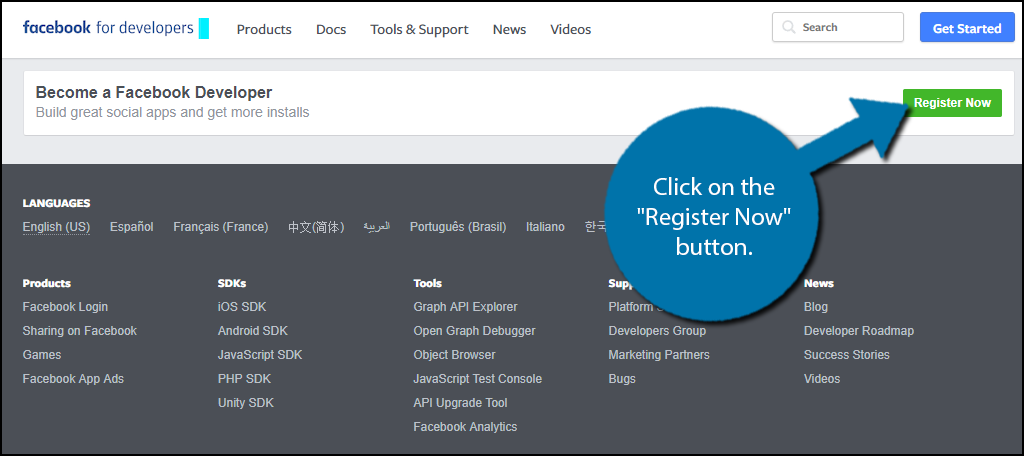1024x456 pixels.
Task: Switch language to Italiano
Action: pos(545,227)
